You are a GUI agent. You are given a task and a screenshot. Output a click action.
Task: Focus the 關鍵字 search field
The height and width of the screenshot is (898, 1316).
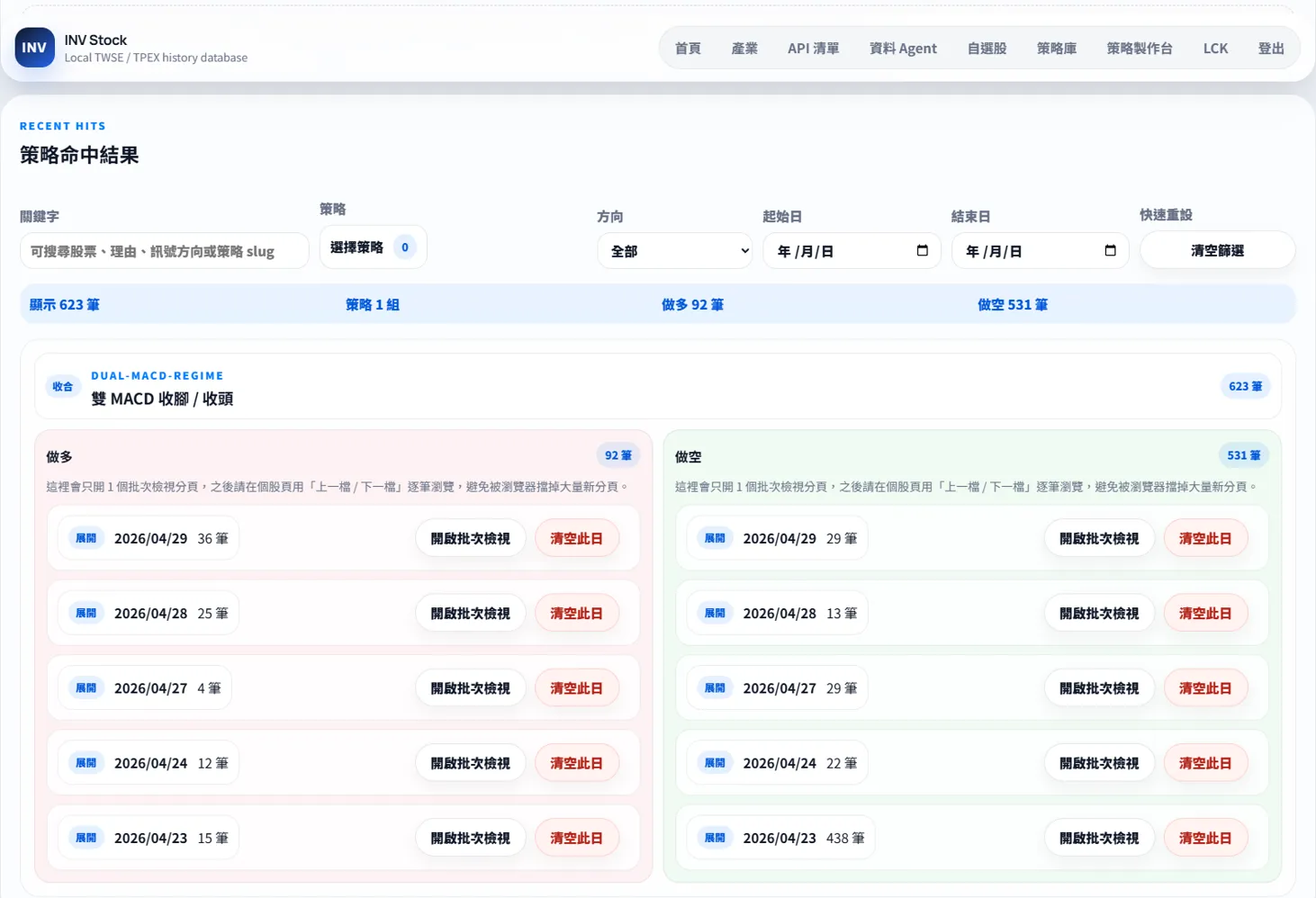[164, 251]
